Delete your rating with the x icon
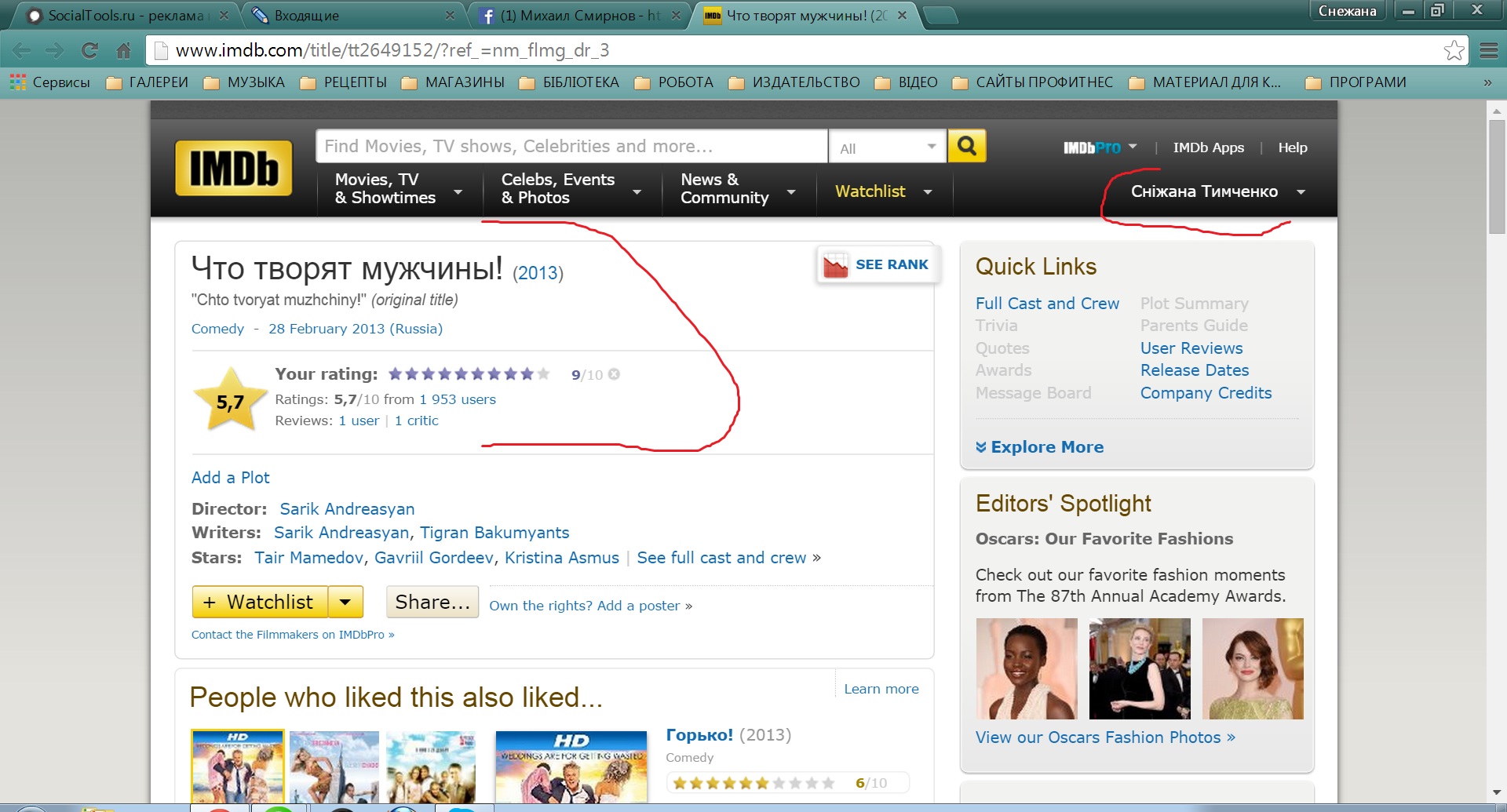1507x812 pixels. [x=614, y=374]
